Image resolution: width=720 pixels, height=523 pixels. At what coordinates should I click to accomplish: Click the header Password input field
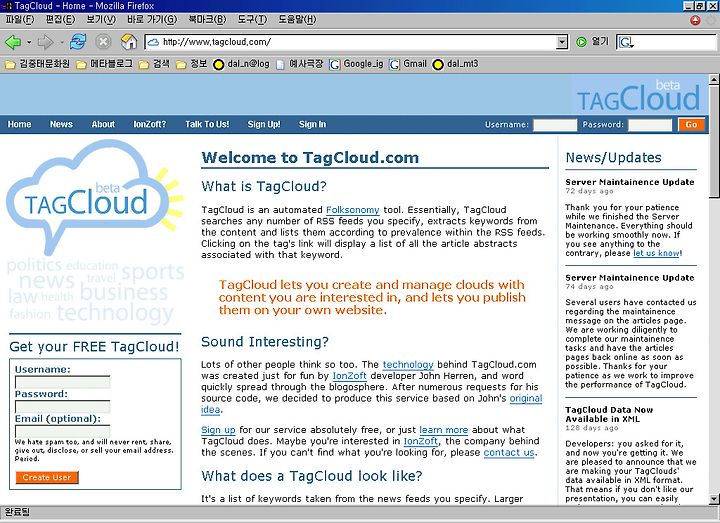(x=650, y=124)
